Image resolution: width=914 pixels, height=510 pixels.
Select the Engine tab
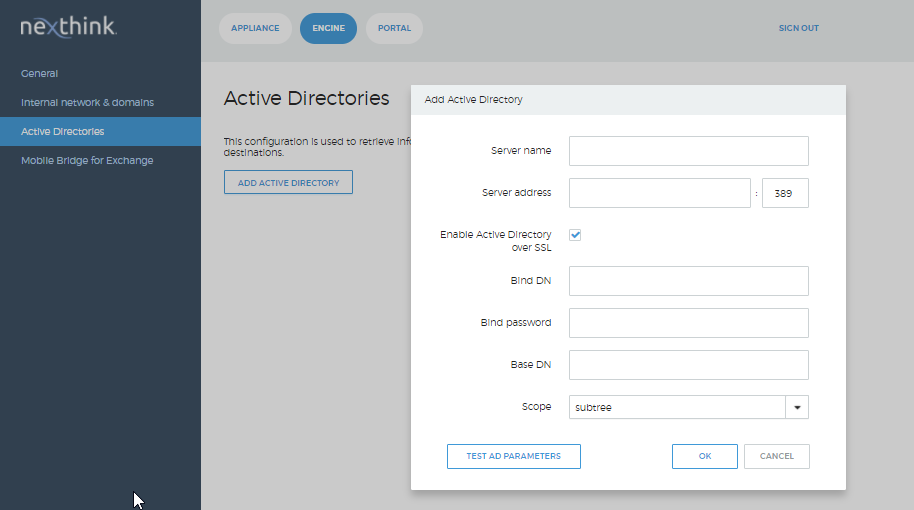click(328, 28)
